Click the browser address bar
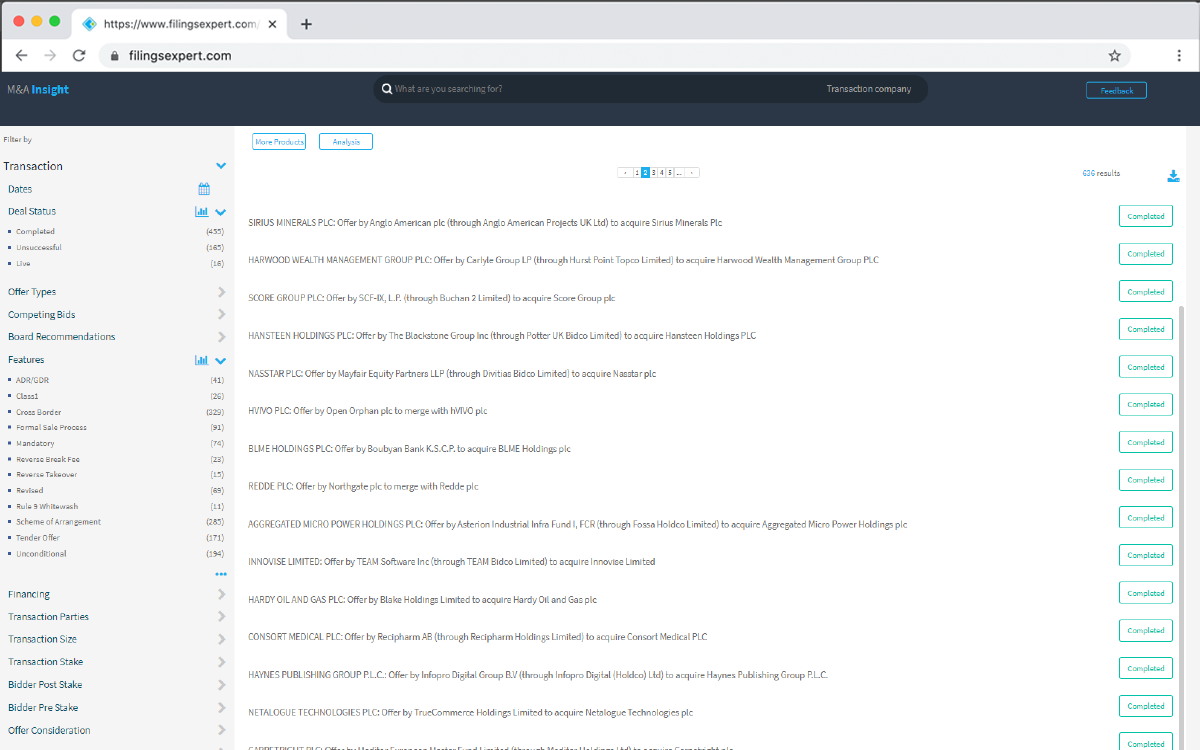Image resolution: width=1200 pixels, height=750 pixels. [612, 56]
